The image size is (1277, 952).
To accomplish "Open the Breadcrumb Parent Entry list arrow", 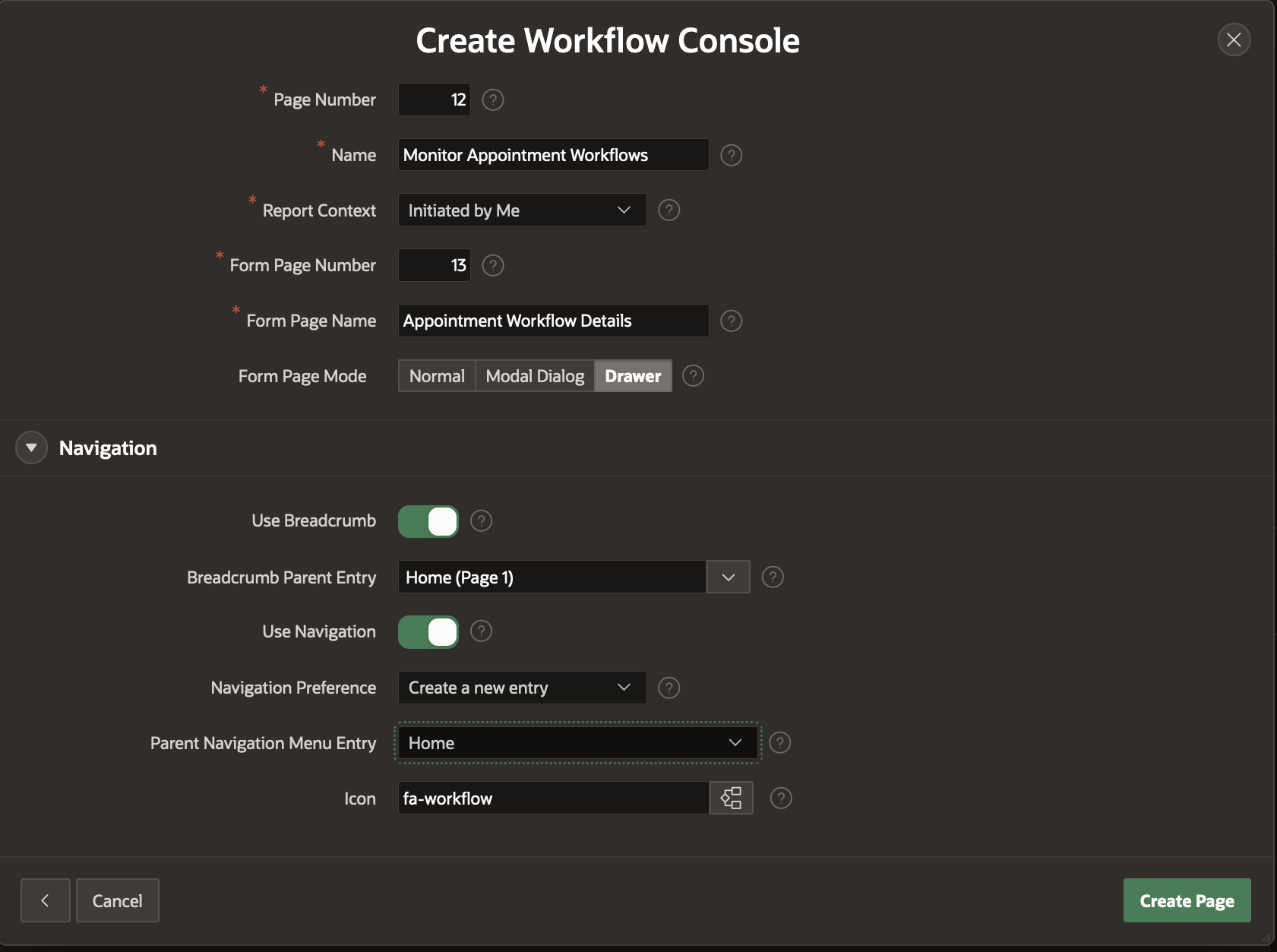I will coord(729,577).
